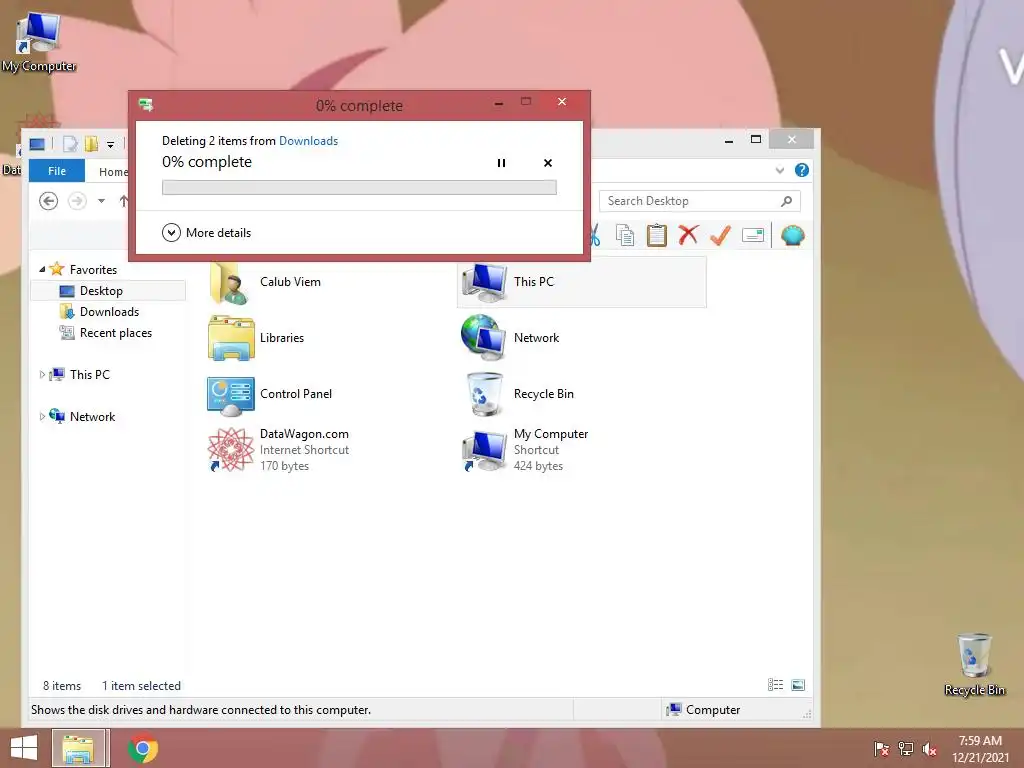Screen dimensions: 1024x768
Task: Click the network tray icon
Action: point(906,749)
